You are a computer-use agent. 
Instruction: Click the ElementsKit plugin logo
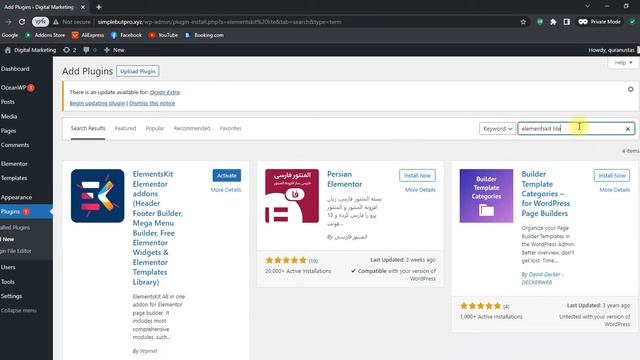pyautogui.click(x=98, y=196)
